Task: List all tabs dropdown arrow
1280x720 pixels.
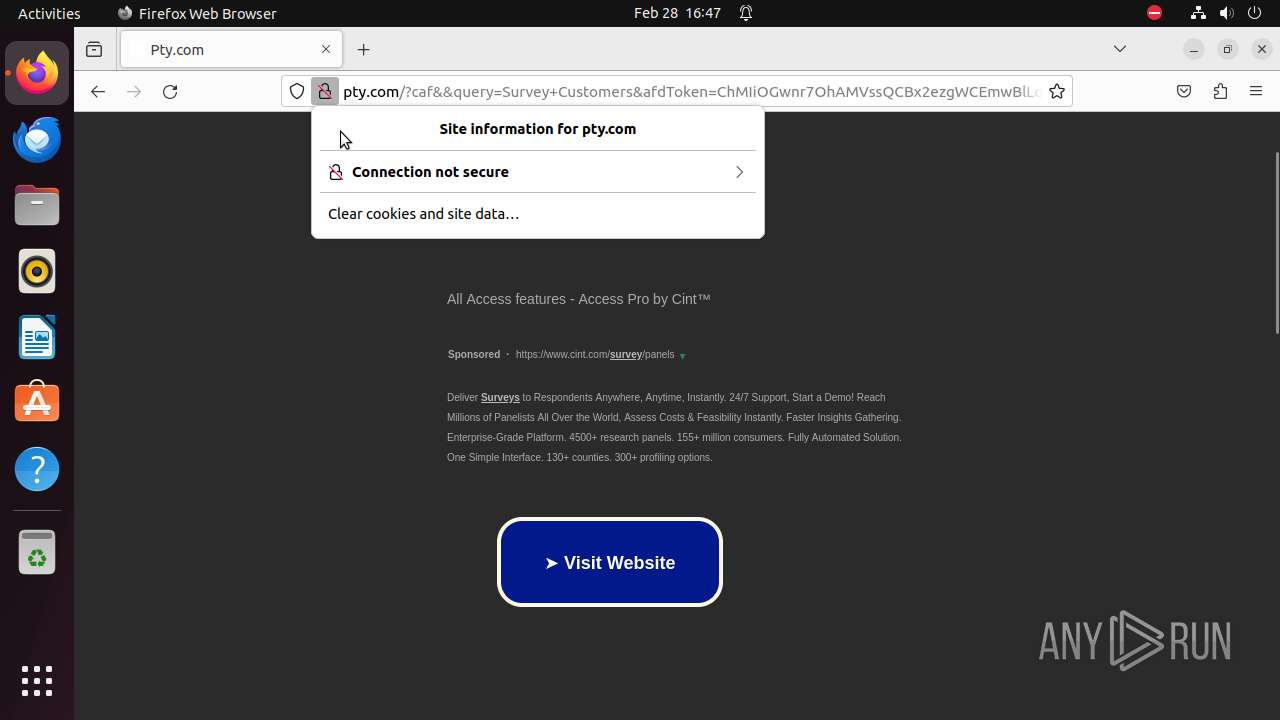Action: tap(1120, 49)
